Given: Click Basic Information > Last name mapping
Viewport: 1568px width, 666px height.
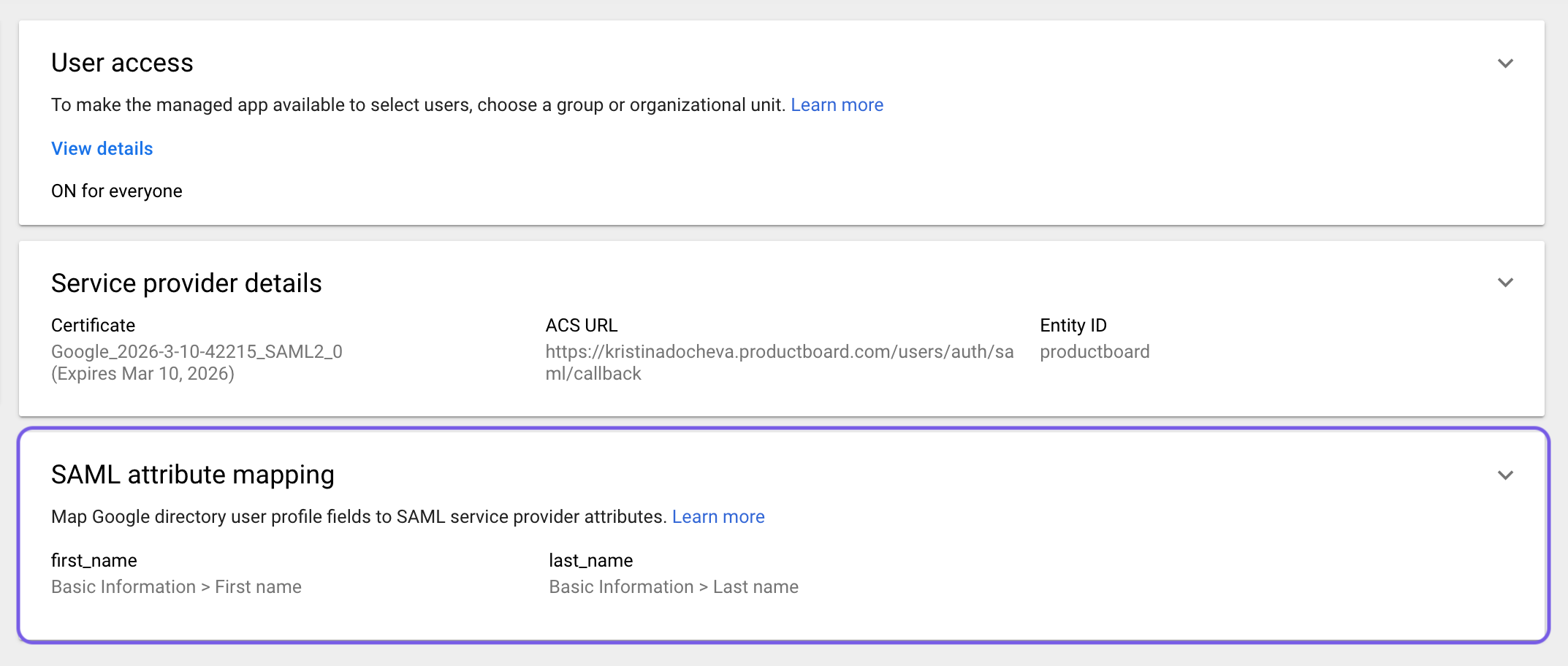Looking at the screenshot, I should (674, 587).
